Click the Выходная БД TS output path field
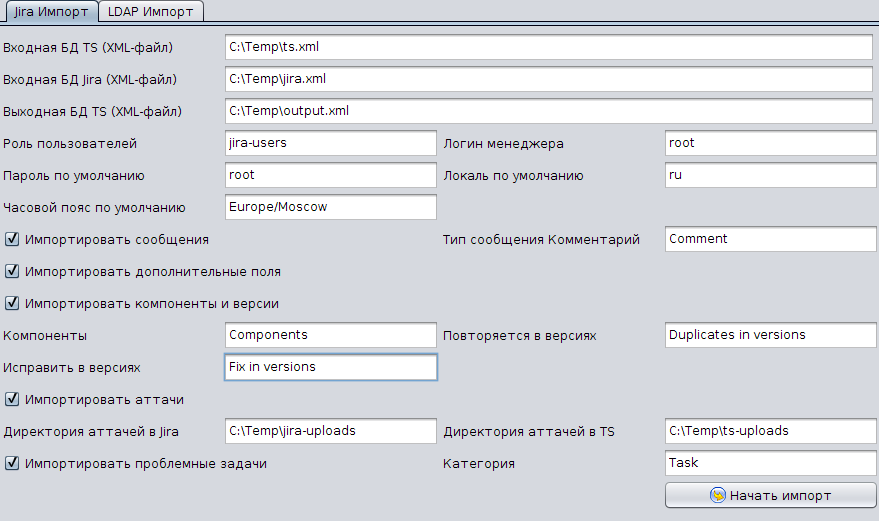This screenshot has width=879, height=521. click(x=548, y=111)
